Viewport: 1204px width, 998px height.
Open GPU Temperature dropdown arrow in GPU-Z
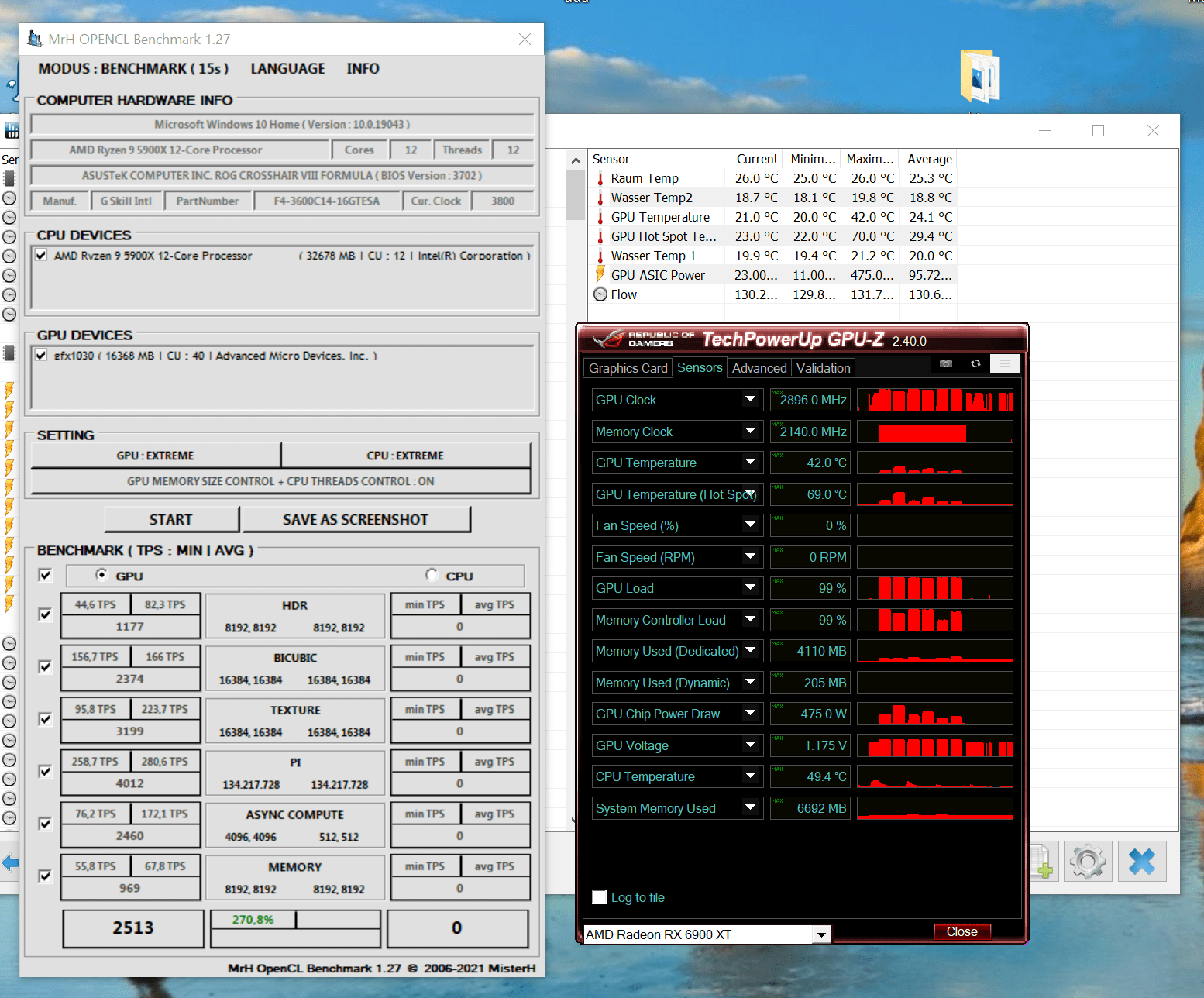pos(750,463)
